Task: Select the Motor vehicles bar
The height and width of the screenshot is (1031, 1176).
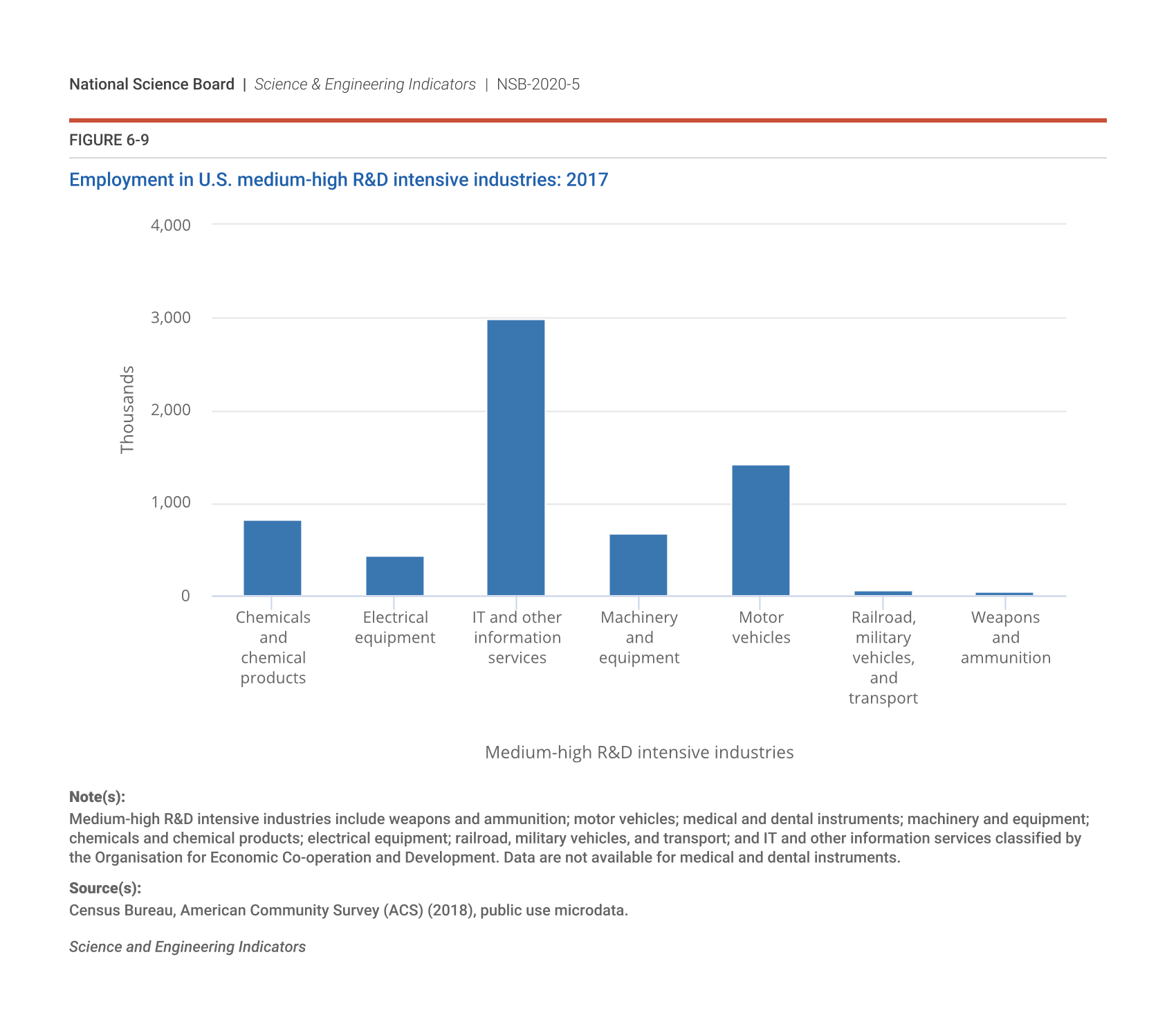Action: pyautogui.click(x=760, y=530)
